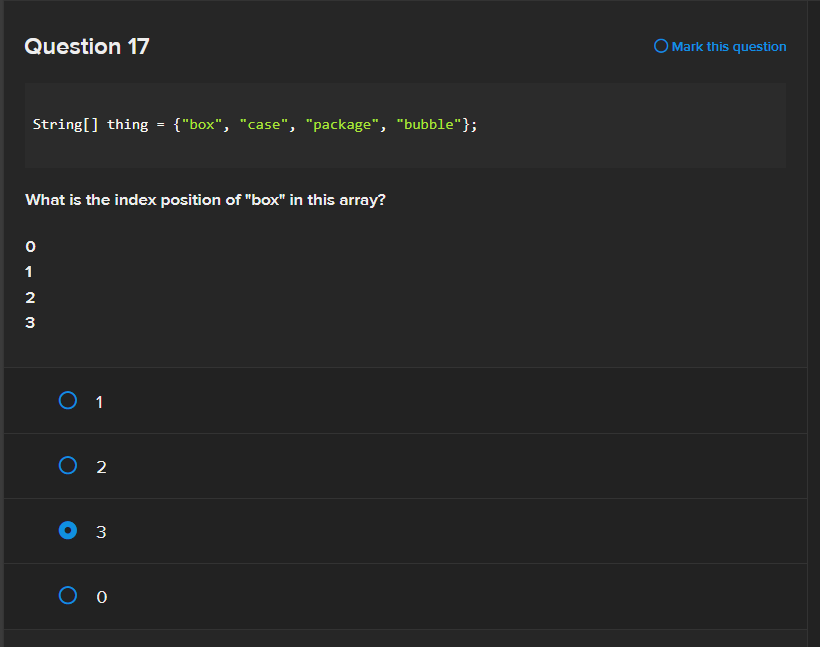Select the radio button next to answer 0
The height and width of the screenshot is (647, 820).
click(x=68, y=595)
